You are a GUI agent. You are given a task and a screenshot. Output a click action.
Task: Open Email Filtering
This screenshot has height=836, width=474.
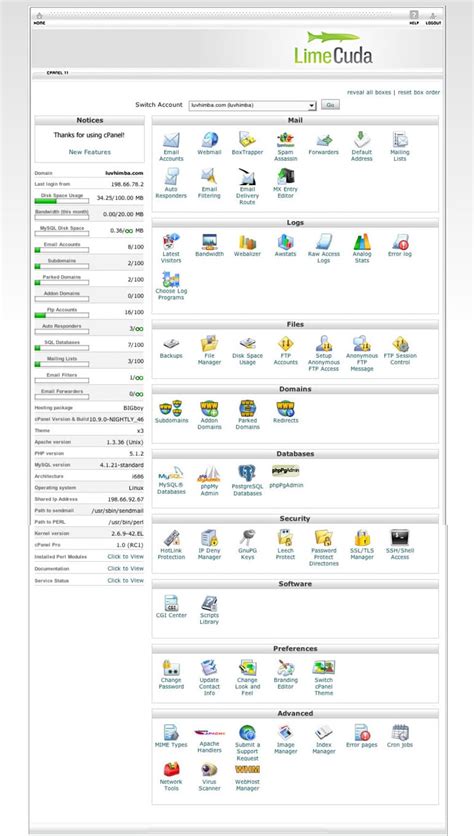(209, 183)
